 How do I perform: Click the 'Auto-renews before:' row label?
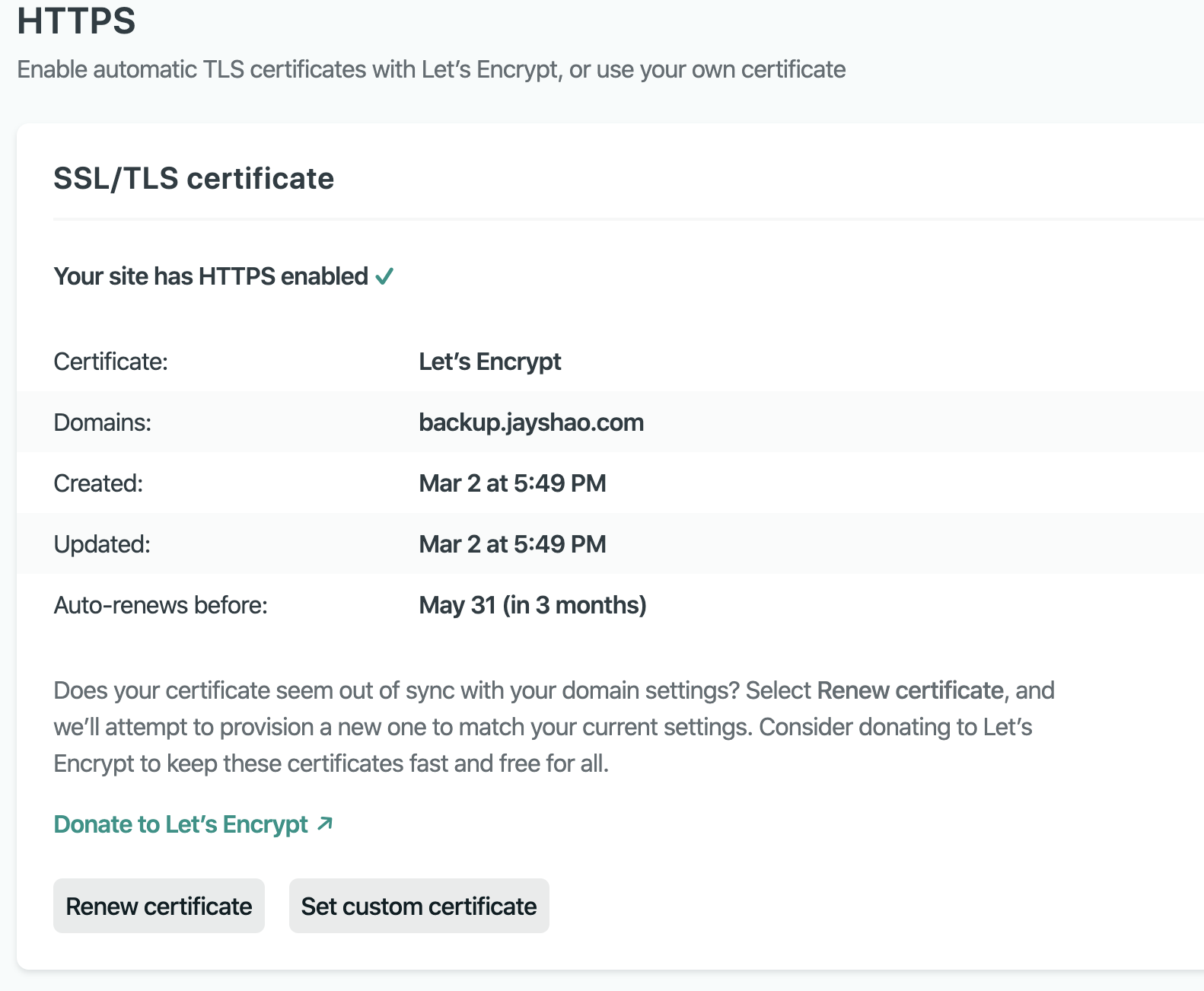coord(161,605)
